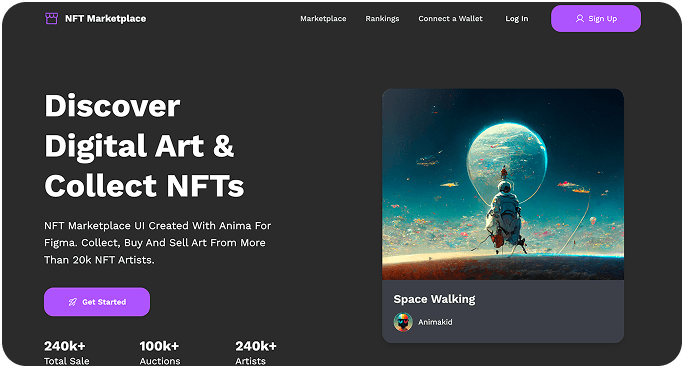
Task: Click the purple Sign Up button
Action: point(596,18)
